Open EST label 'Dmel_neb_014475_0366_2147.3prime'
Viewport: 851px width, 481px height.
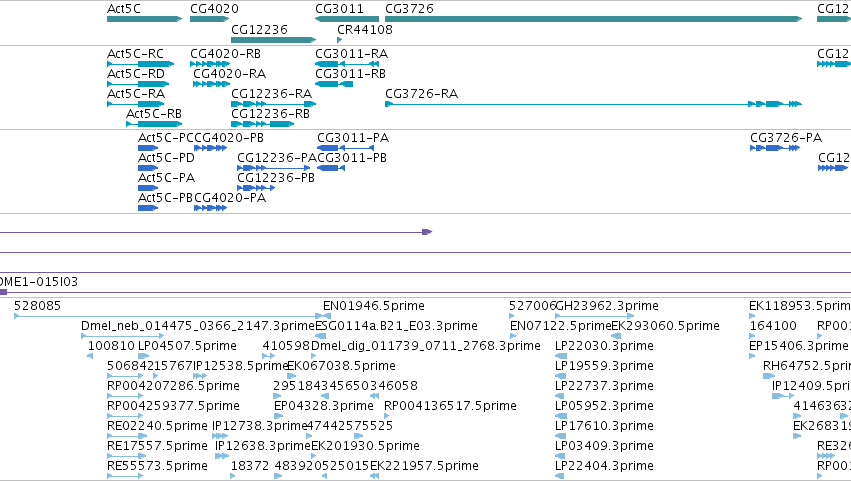(198, 326)
